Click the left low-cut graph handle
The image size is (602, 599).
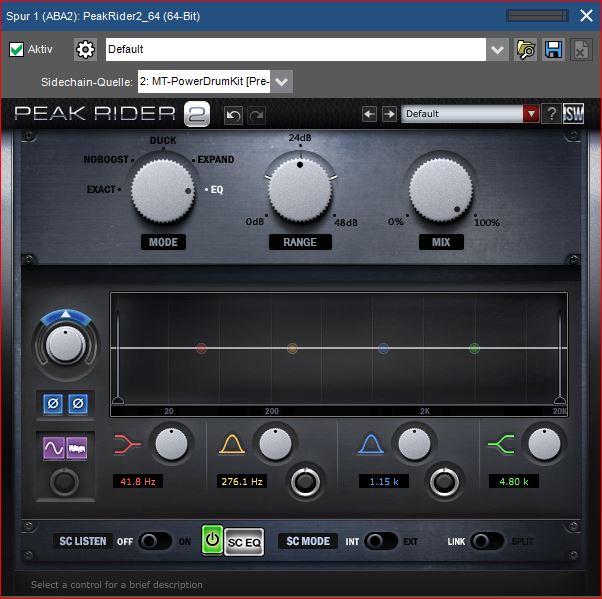118,400
